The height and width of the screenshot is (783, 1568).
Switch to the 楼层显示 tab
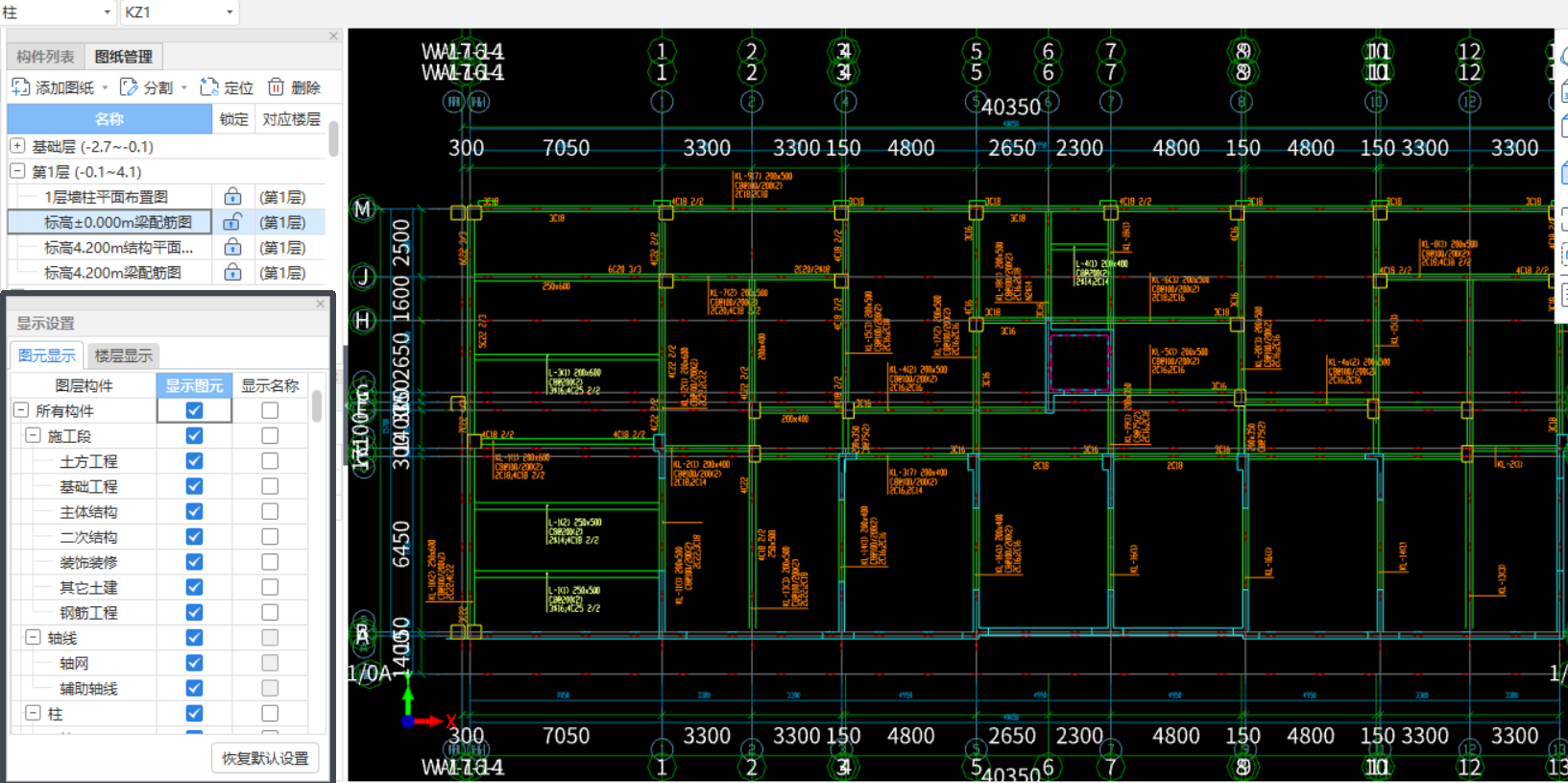[123, 355]
